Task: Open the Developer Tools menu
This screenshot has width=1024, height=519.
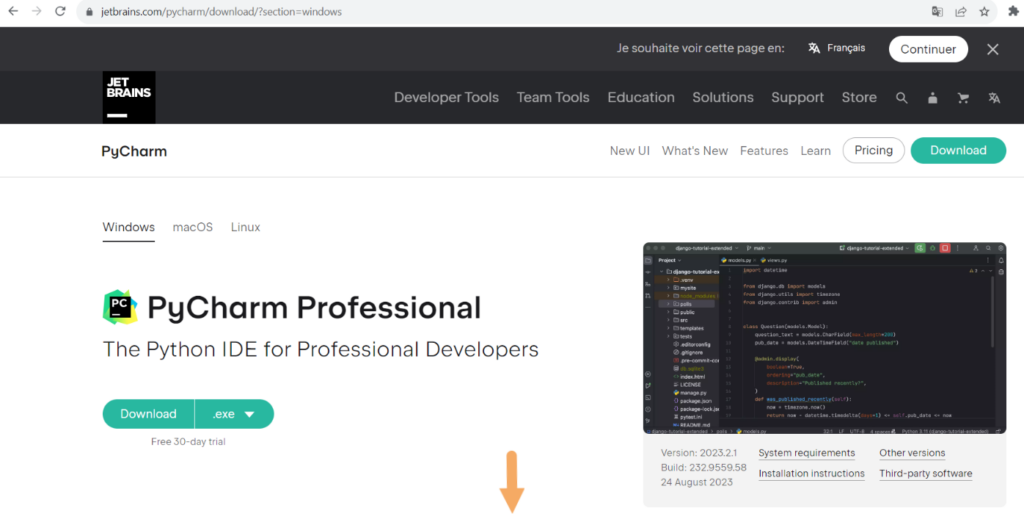Action: [x=446, y=98]
